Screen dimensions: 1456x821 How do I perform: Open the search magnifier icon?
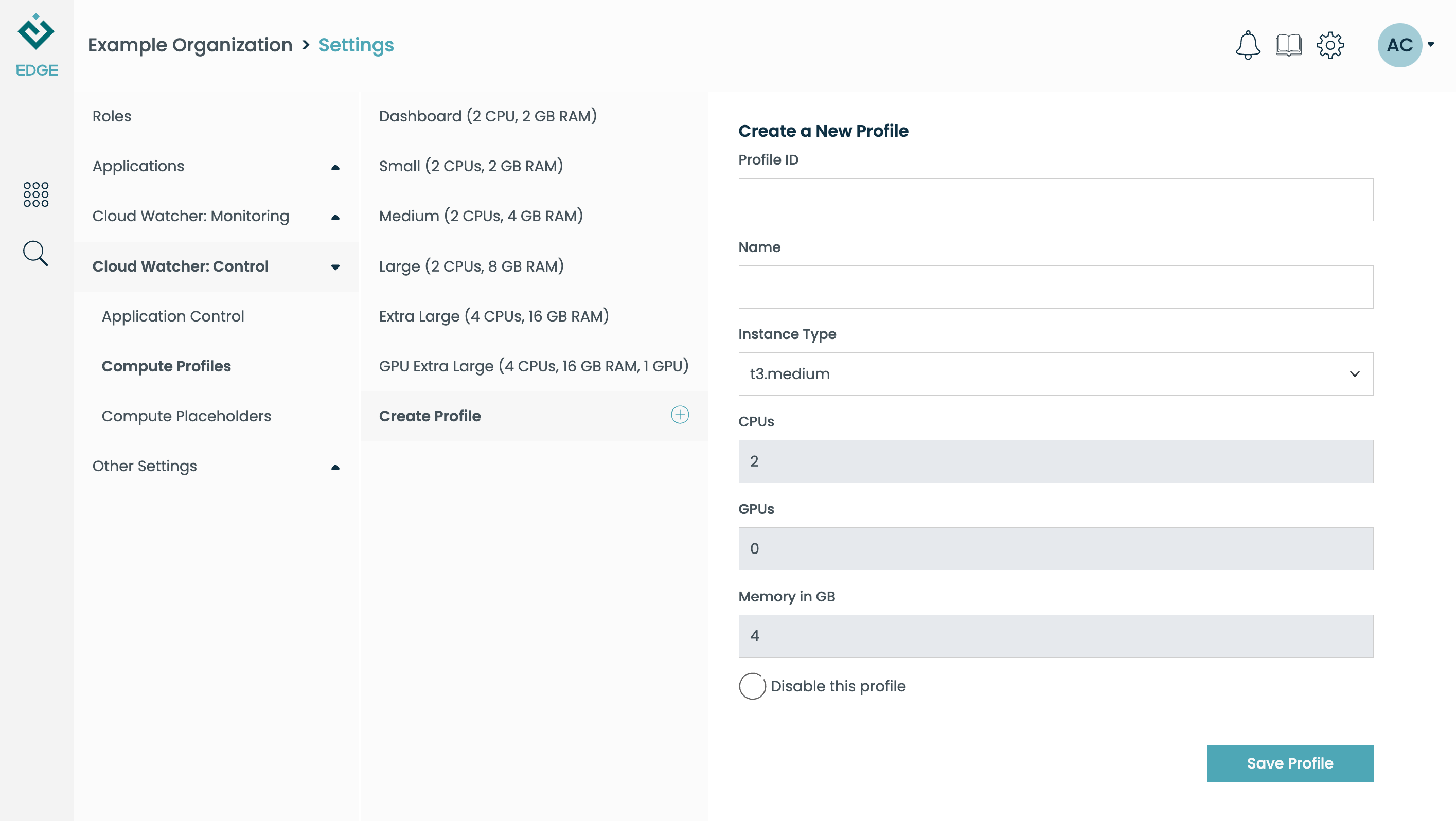point(35,253)
